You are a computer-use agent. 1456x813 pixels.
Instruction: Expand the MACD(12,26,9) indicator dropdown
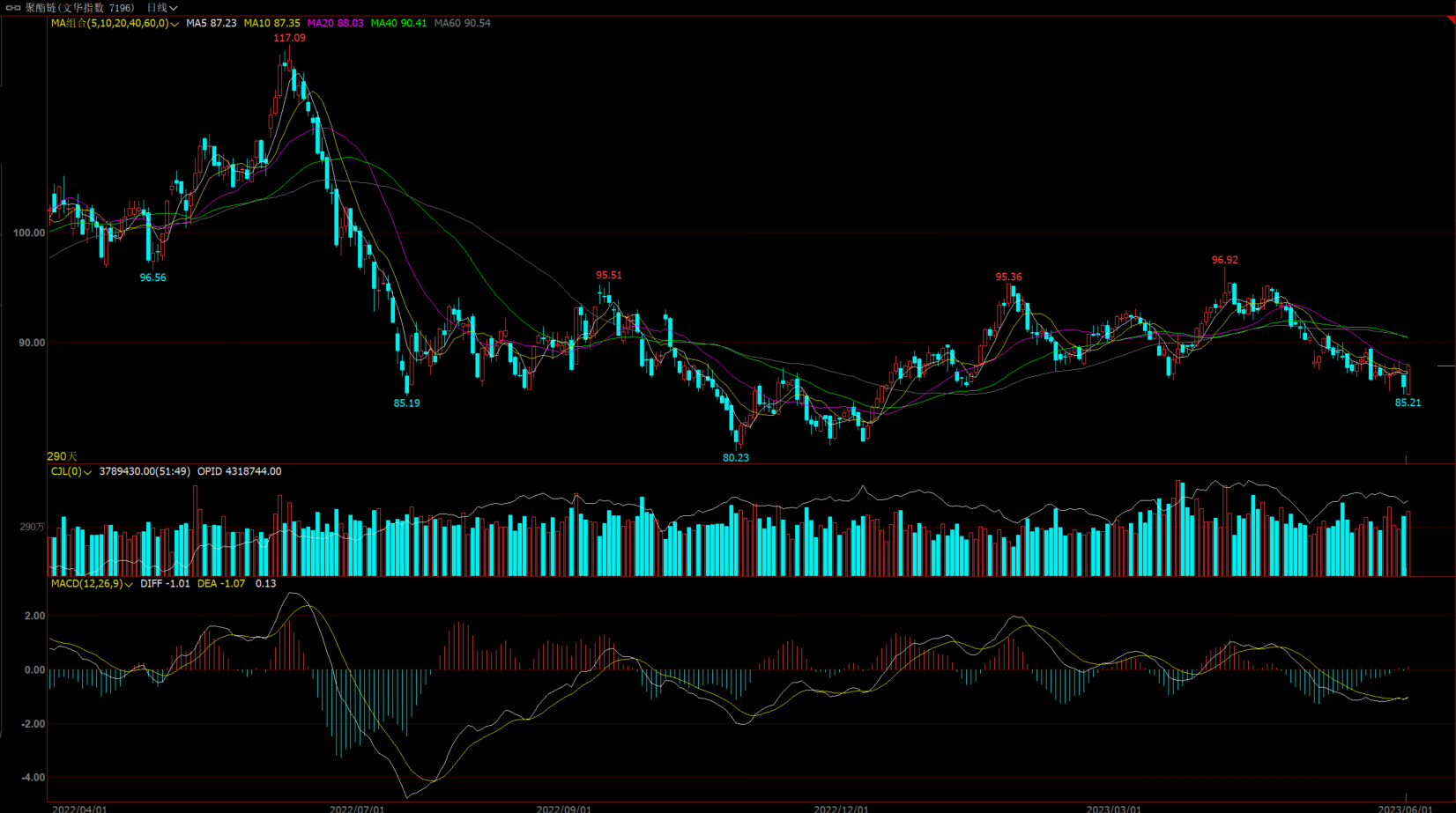(x=92, y=584)
